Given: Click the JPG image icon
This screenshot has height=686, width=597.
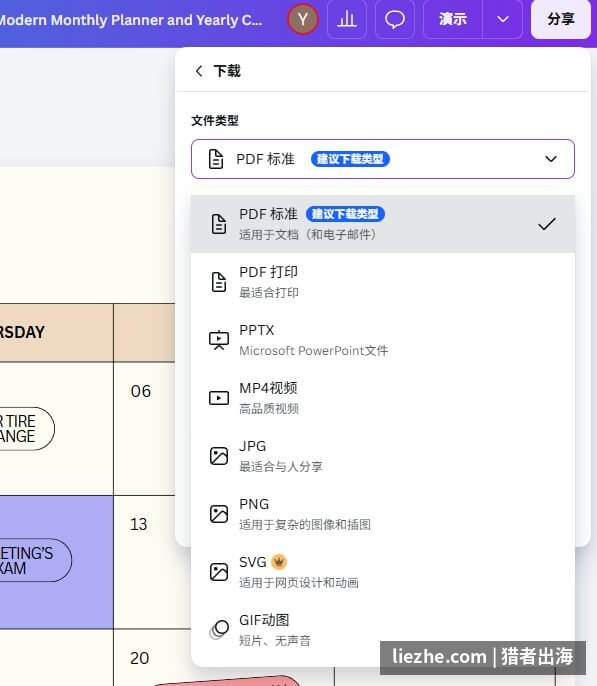Looking at the screenshot, I should pos(219,456).
